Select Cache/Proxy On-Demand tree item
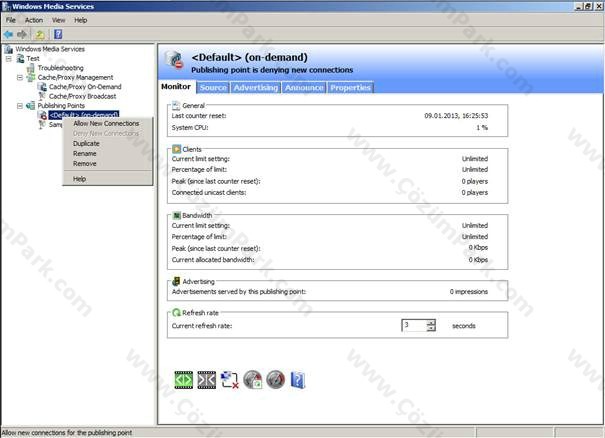The height and width of the screenshot is (438, 605). [85, 87]
